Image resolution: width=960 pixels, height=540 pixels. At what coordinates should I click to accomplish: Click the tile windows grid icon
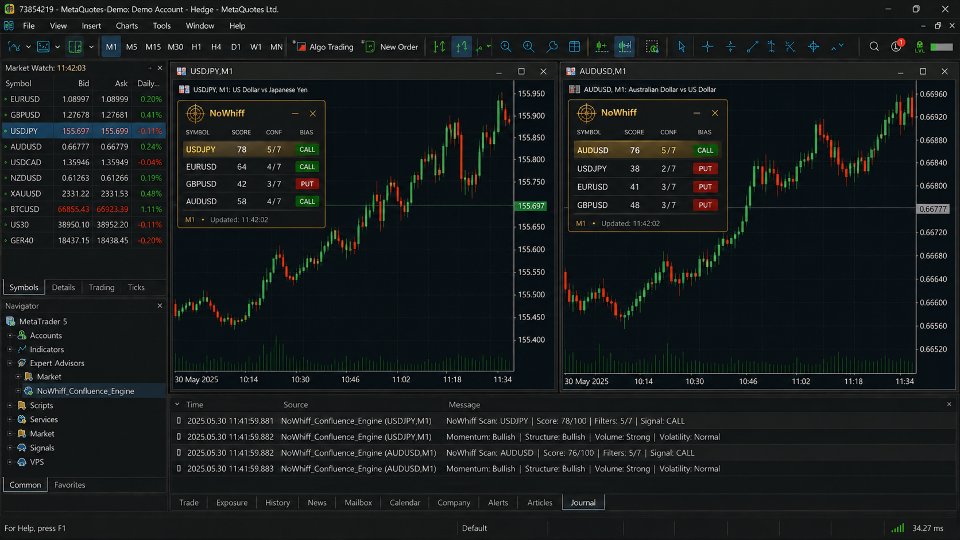click(x=574, y=47)
